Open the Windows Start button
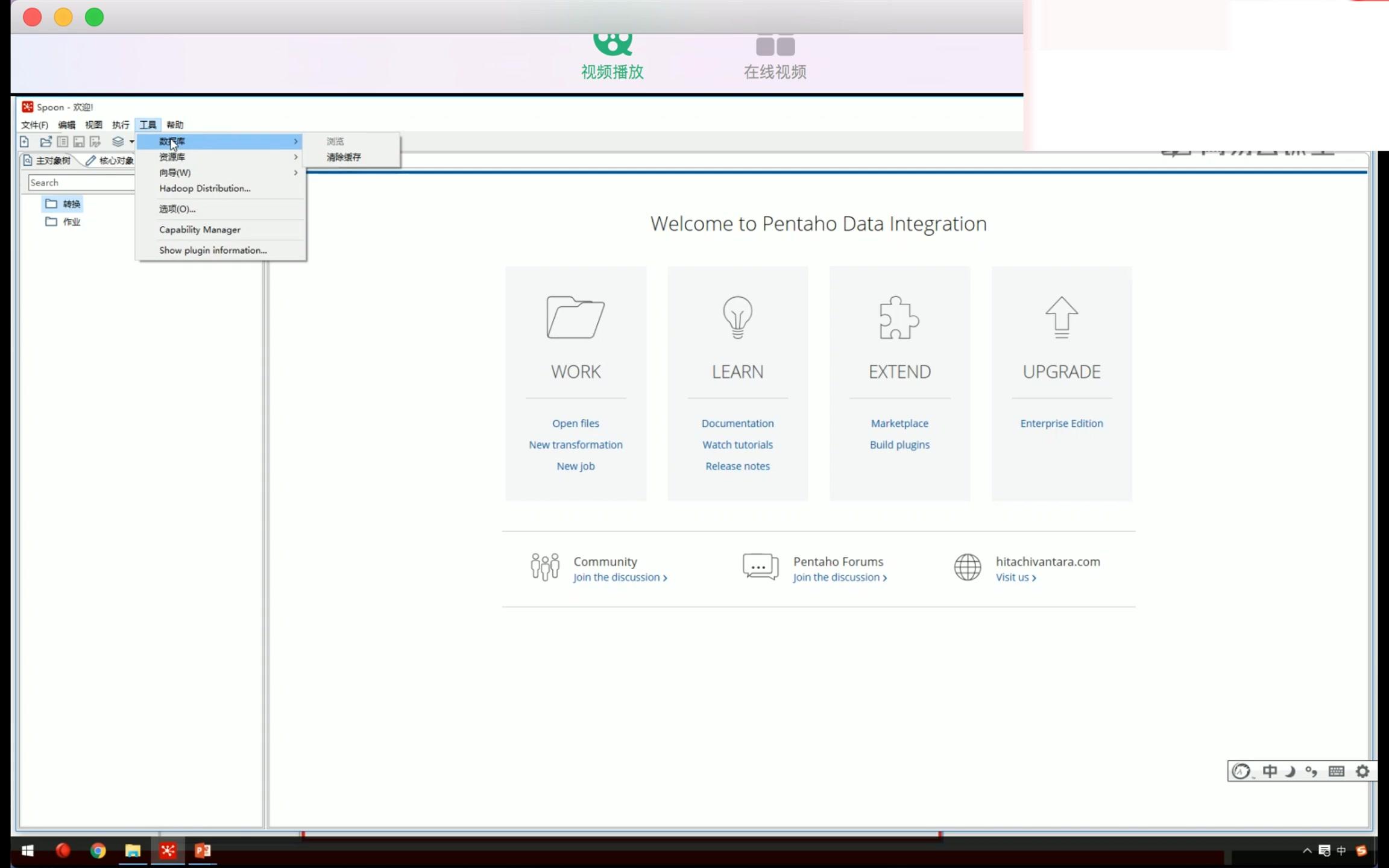The height and width of the screenshot is (868, 1389). pos(28,851)
